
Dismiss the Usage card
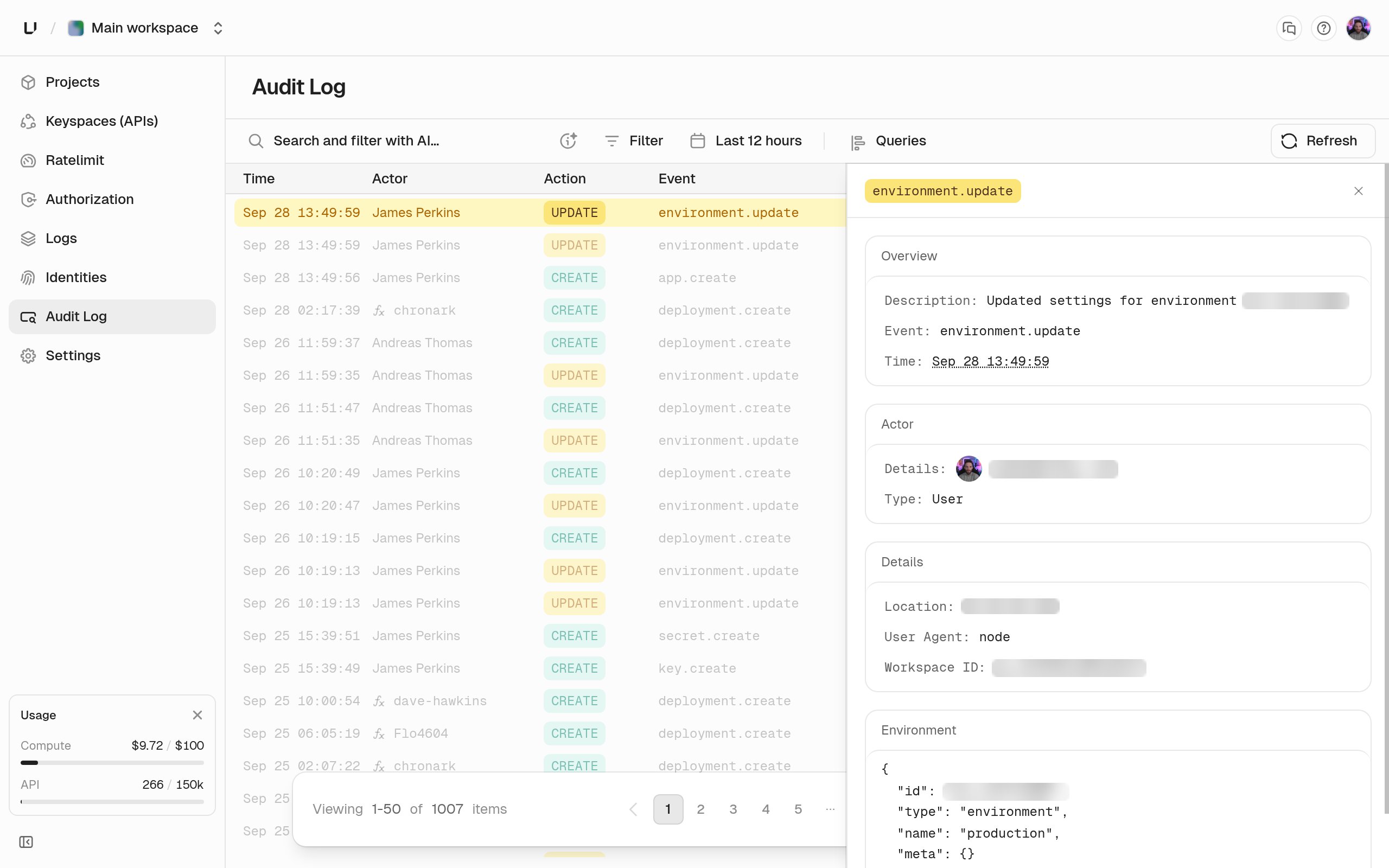click(197, 714)
